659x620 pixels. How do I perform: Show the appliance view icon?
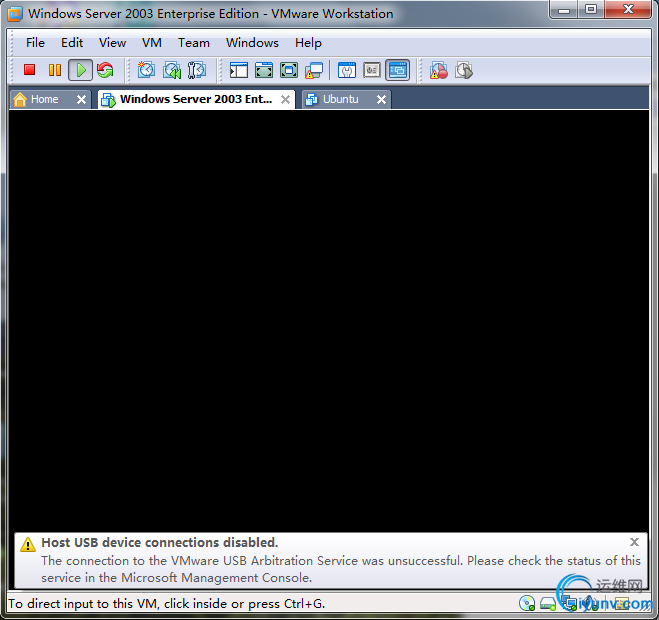[x=372, y=70]
